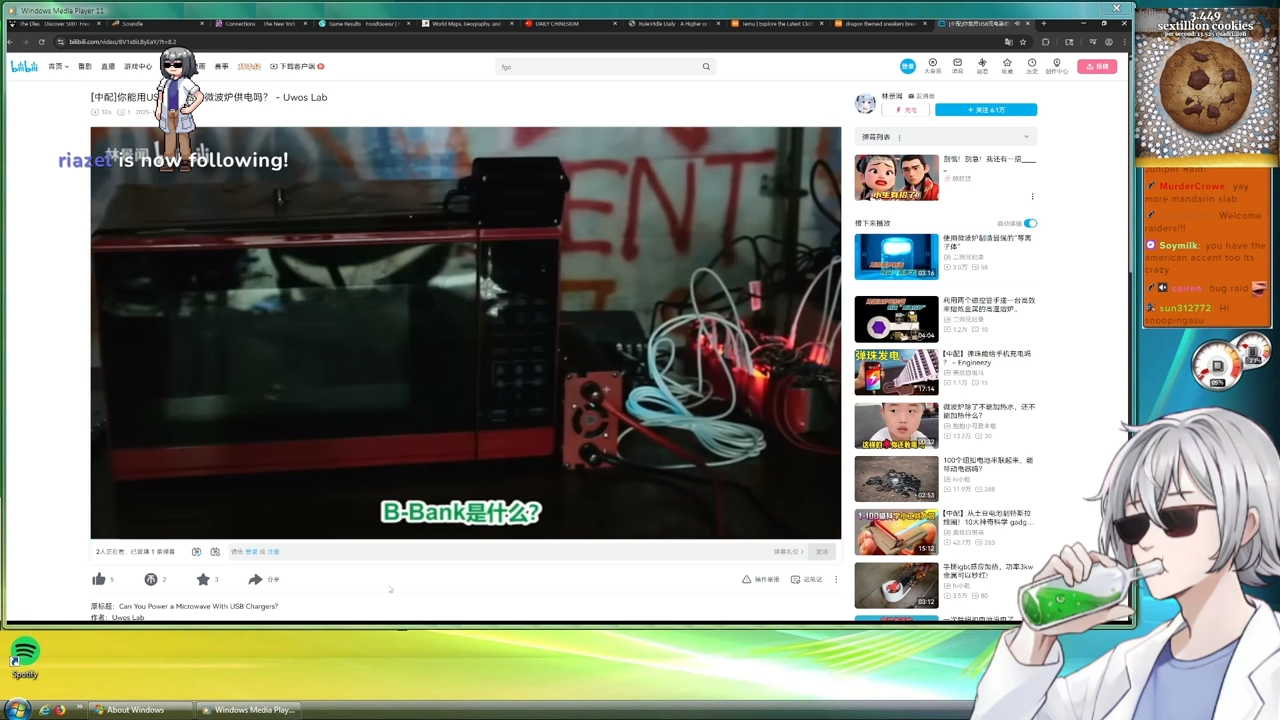This screenshot has width=1280, height=720.
Task: Open the 直播 live nav item
Action: coord(108,66)
